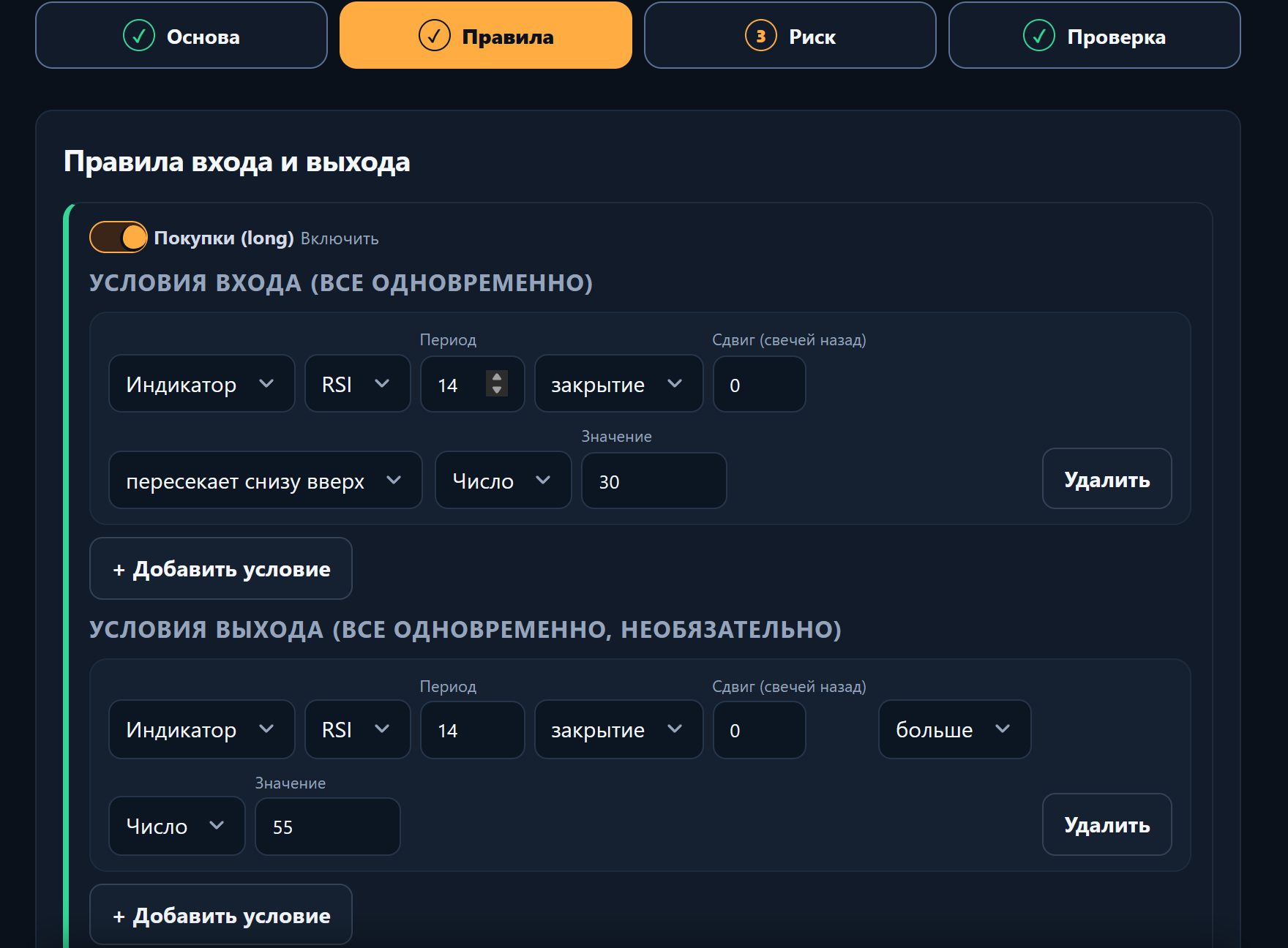Click the УСЛОВИЯ ВХОДА (ВСЕ ОДНОВРЕМЕННО) heading

point(341,283)
